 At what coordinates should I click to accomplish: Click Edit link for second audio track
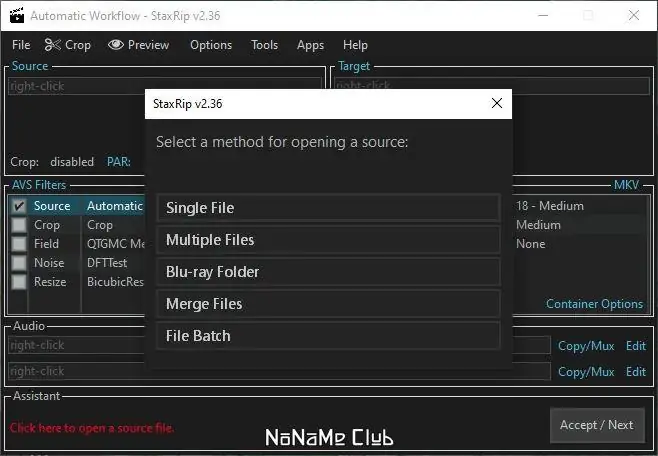pos(636,372)
